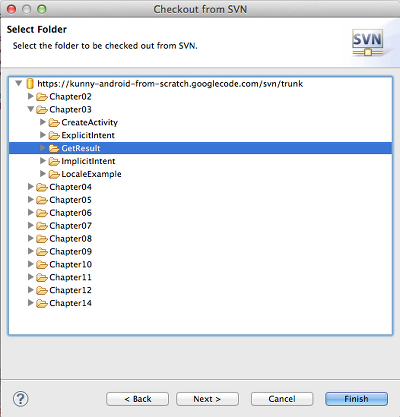400x417 pixels.
Task: Click the green zoom window button
Action: coord(42,9)
